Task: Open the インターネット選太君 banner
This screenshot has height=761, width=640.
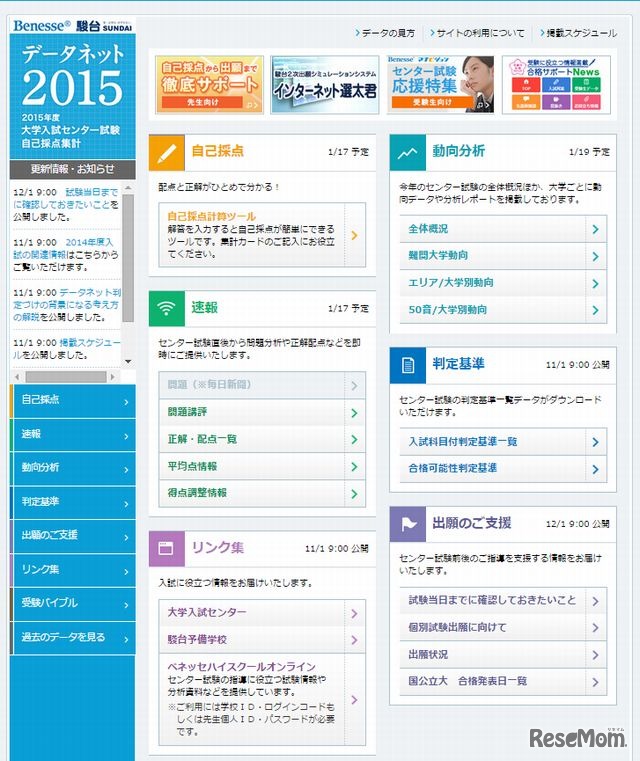Action: click(x=325, y=84)
